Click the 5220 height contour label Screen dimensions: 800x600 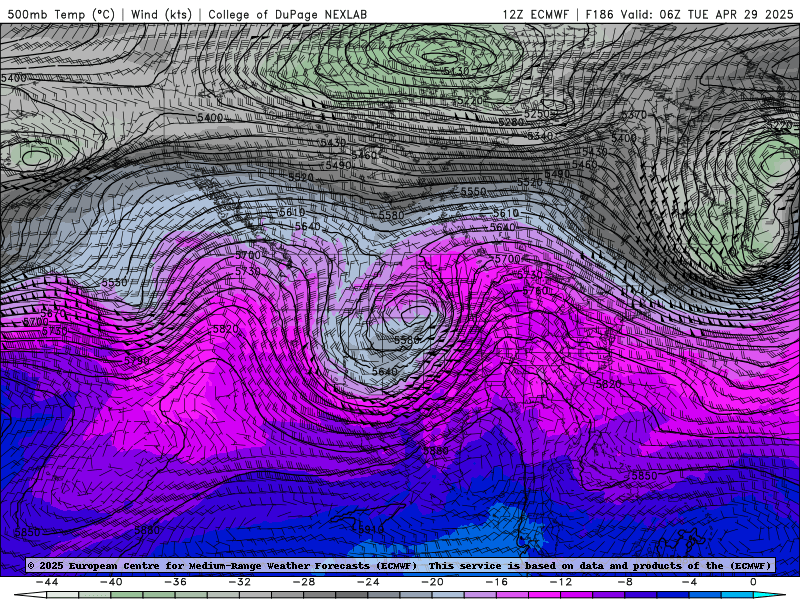tap(469, 101)
